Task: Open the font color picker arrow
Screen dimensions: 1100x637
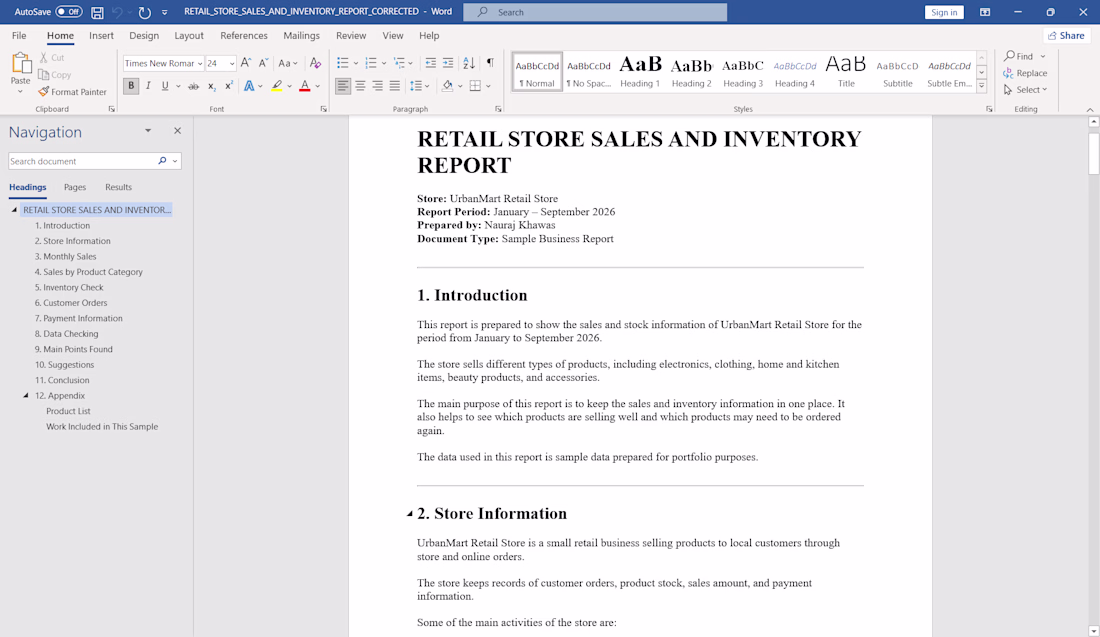Action: (x=318, y=86)
